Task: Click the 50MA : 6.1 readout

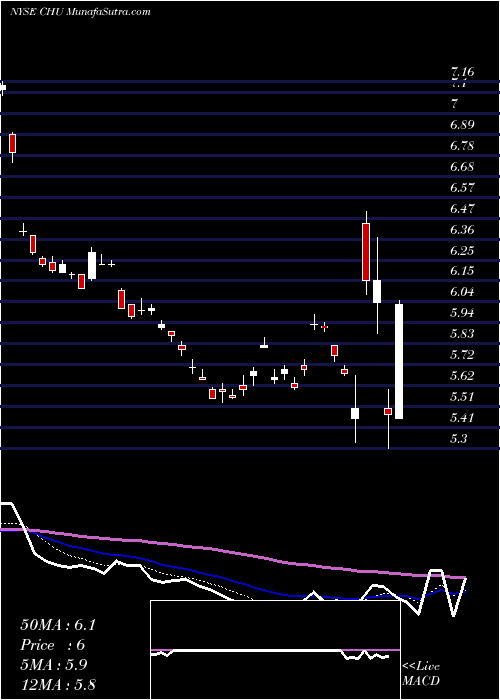Action: (x=58, y=625)
